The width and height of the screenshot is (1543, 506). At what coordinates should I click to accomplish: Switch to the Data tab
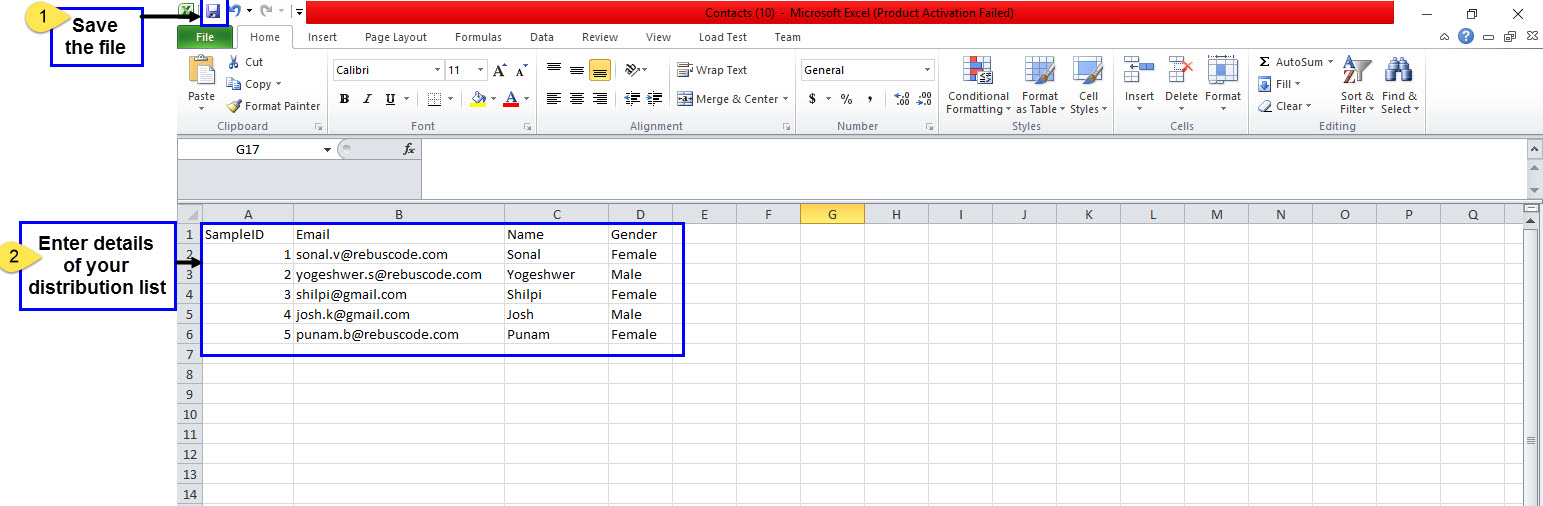542,37
